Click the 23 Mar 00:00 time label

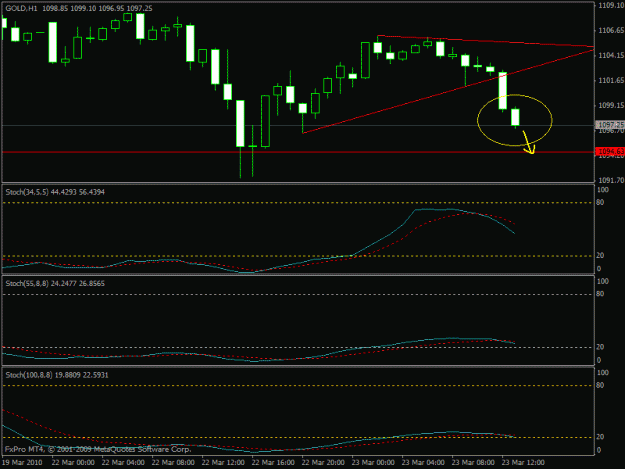coord(373,462)
